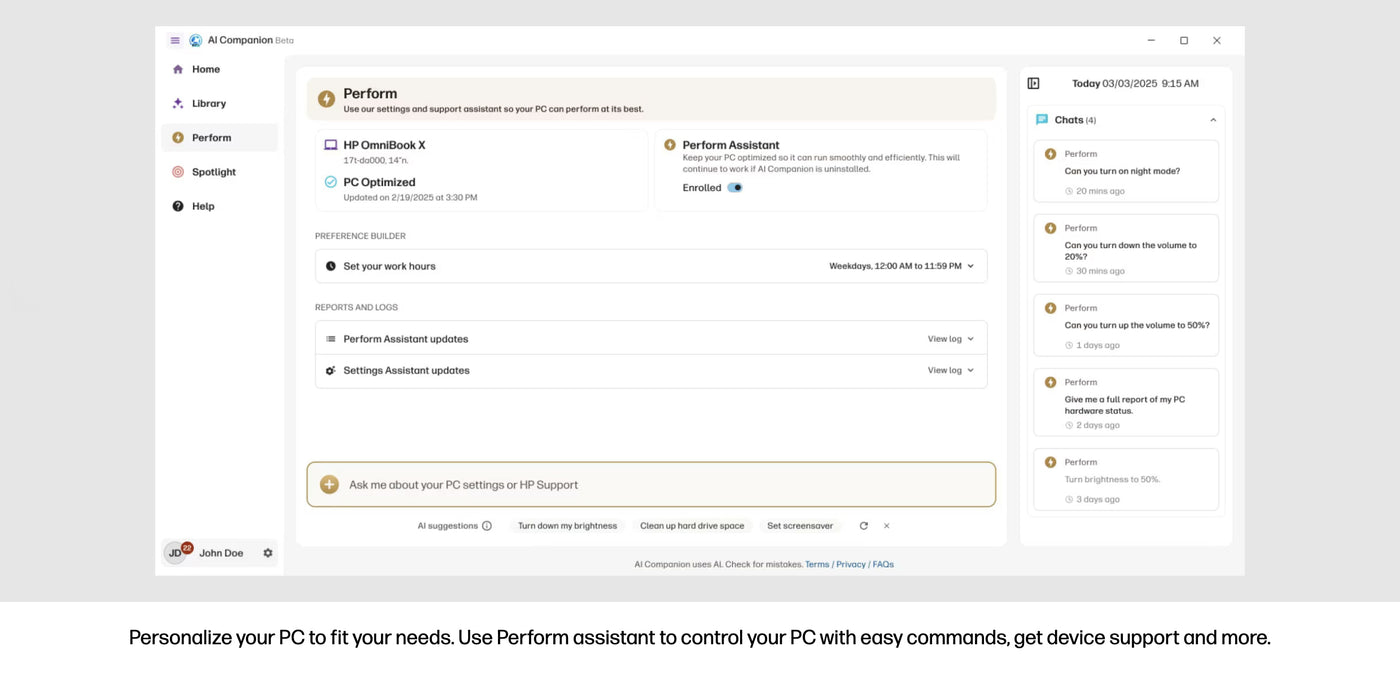Refresh the AI suggestions
The image size is (1400, 699).
[x=863, y=526]
